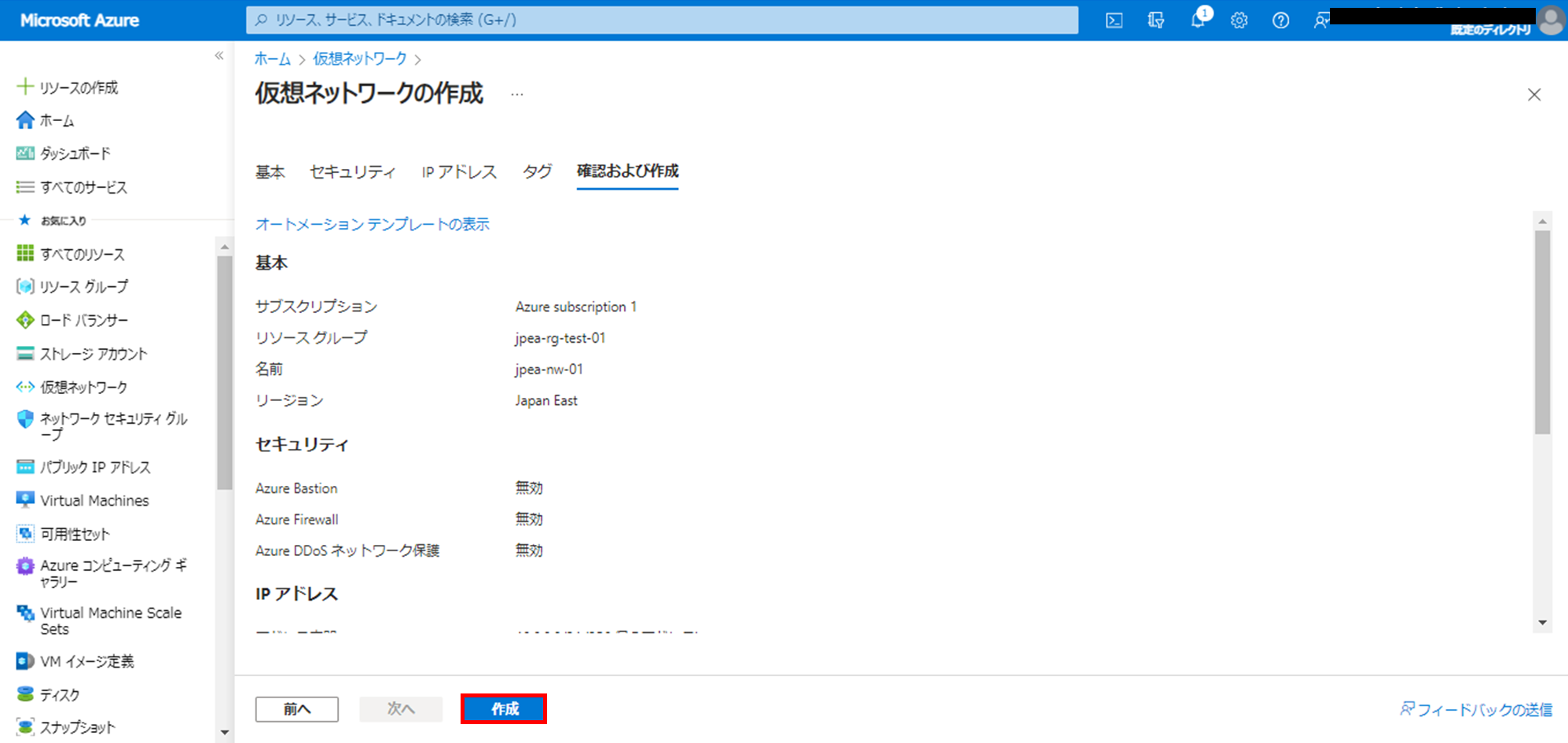Open Cloud Shell from the top bar
This screenshot has height=743, width=1568.
[x=1114, y=20]
